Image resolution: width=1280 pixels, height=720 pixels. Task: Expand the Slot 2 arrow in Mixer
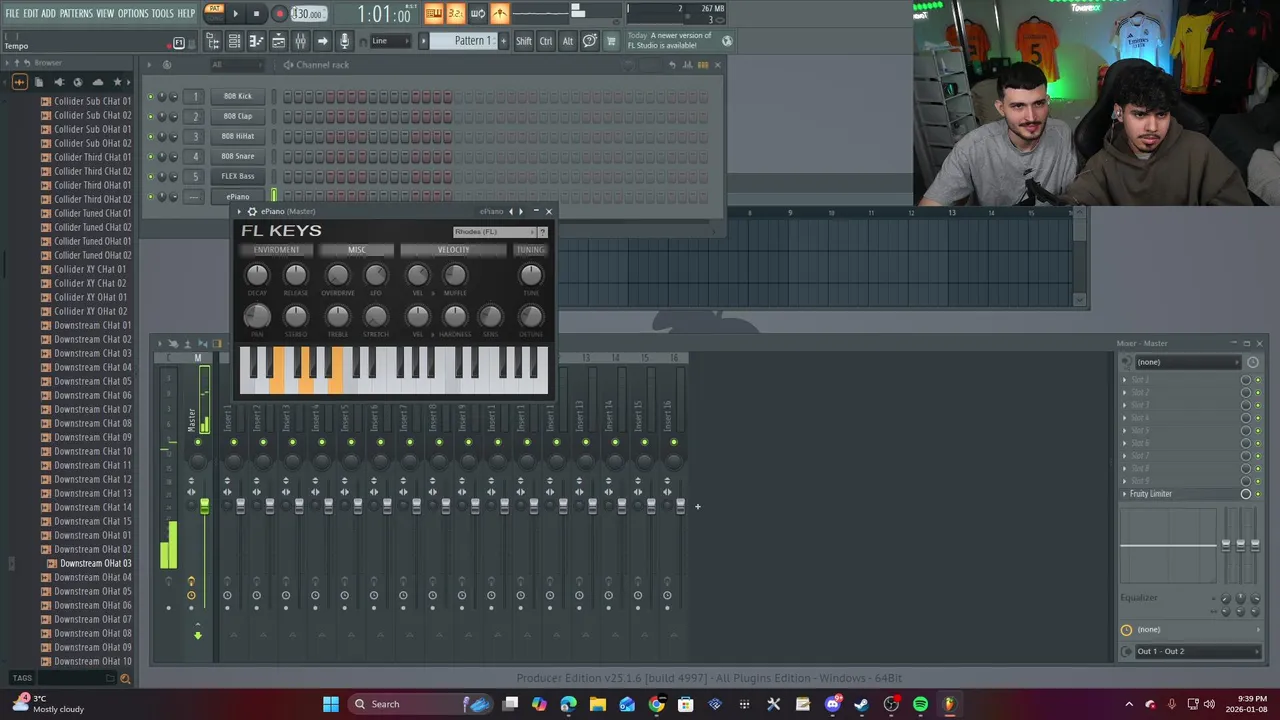click(x=1124, y=393)
